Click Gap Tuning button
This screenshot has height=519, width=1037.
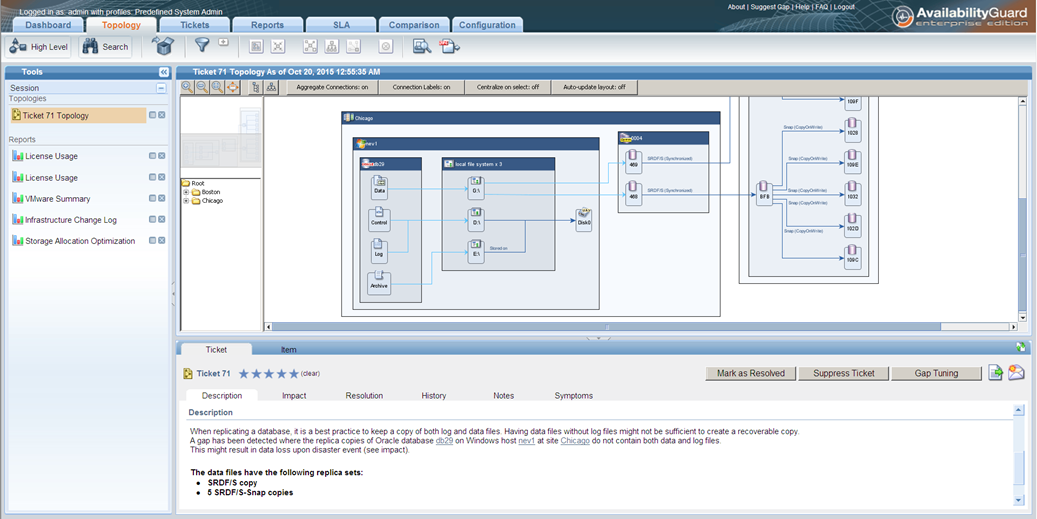tap(936, 373)
